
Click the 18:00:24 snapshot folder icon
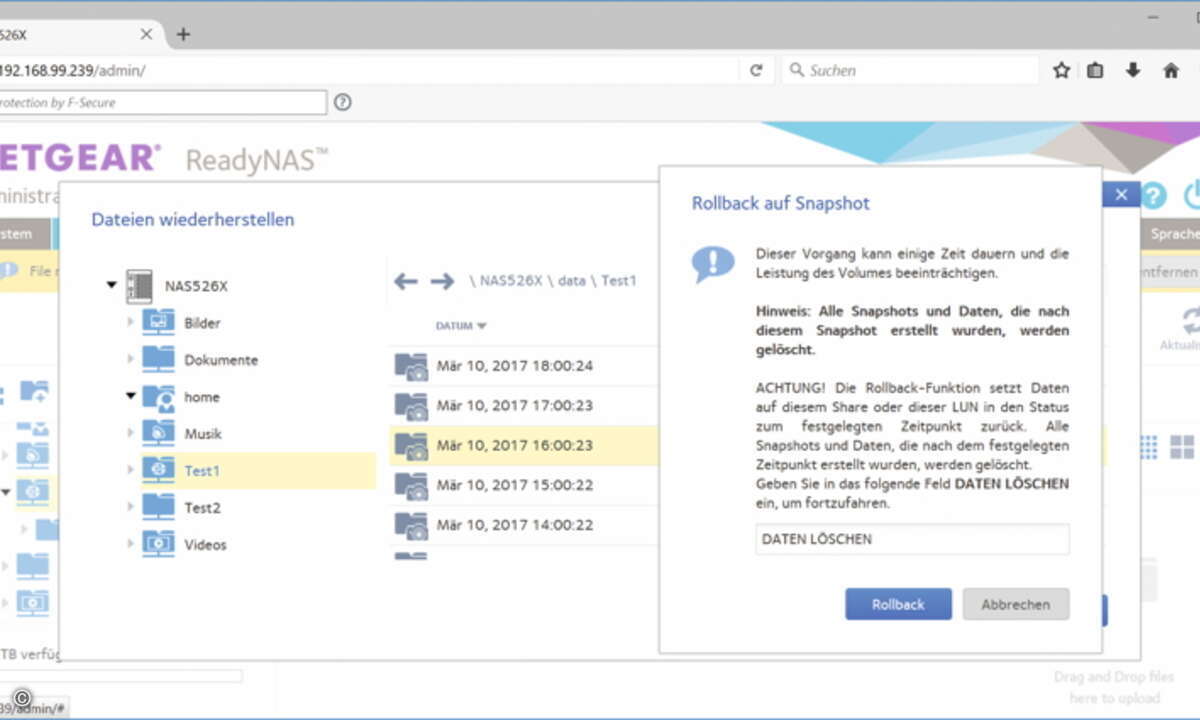pyautogui.click(x=410, y=367)
